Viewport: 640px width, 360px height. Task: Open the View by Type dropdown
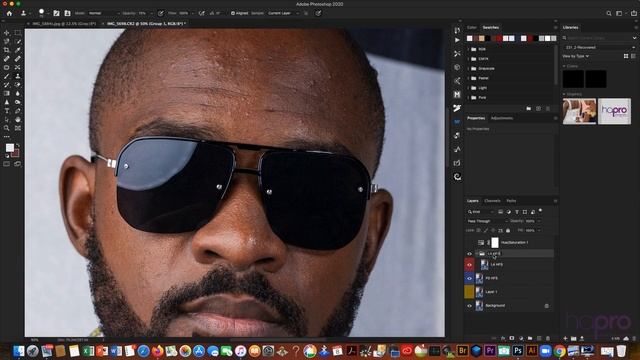coord(576,56)
